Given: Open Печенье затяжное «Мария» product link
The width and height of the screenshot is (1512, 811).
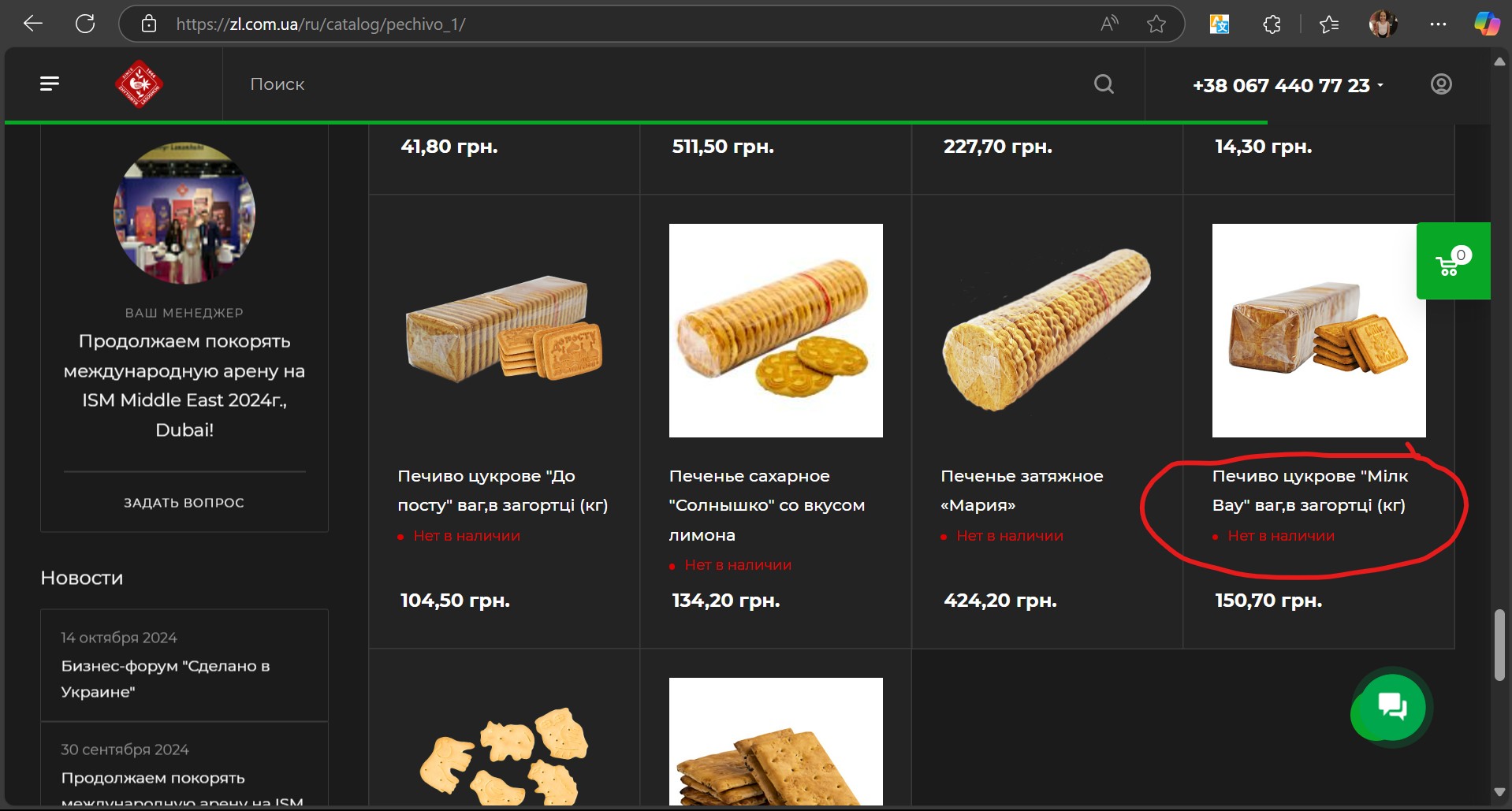Looking at the screenshot, I should (x=1021, y=490).
